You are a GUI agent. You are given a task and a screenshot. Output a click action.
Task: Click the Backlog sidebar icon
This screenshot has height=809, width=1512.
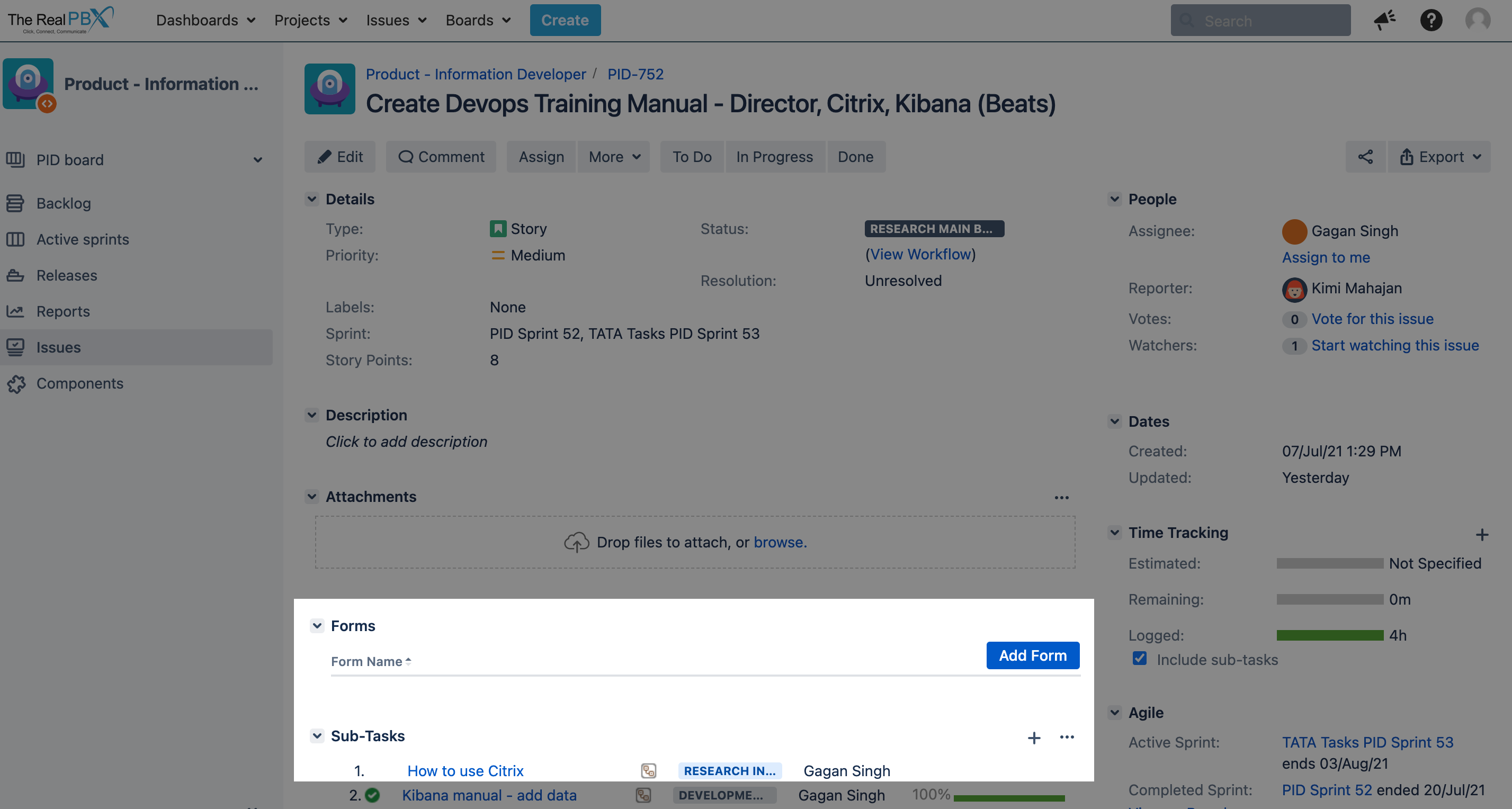click(x=15, y=203)
